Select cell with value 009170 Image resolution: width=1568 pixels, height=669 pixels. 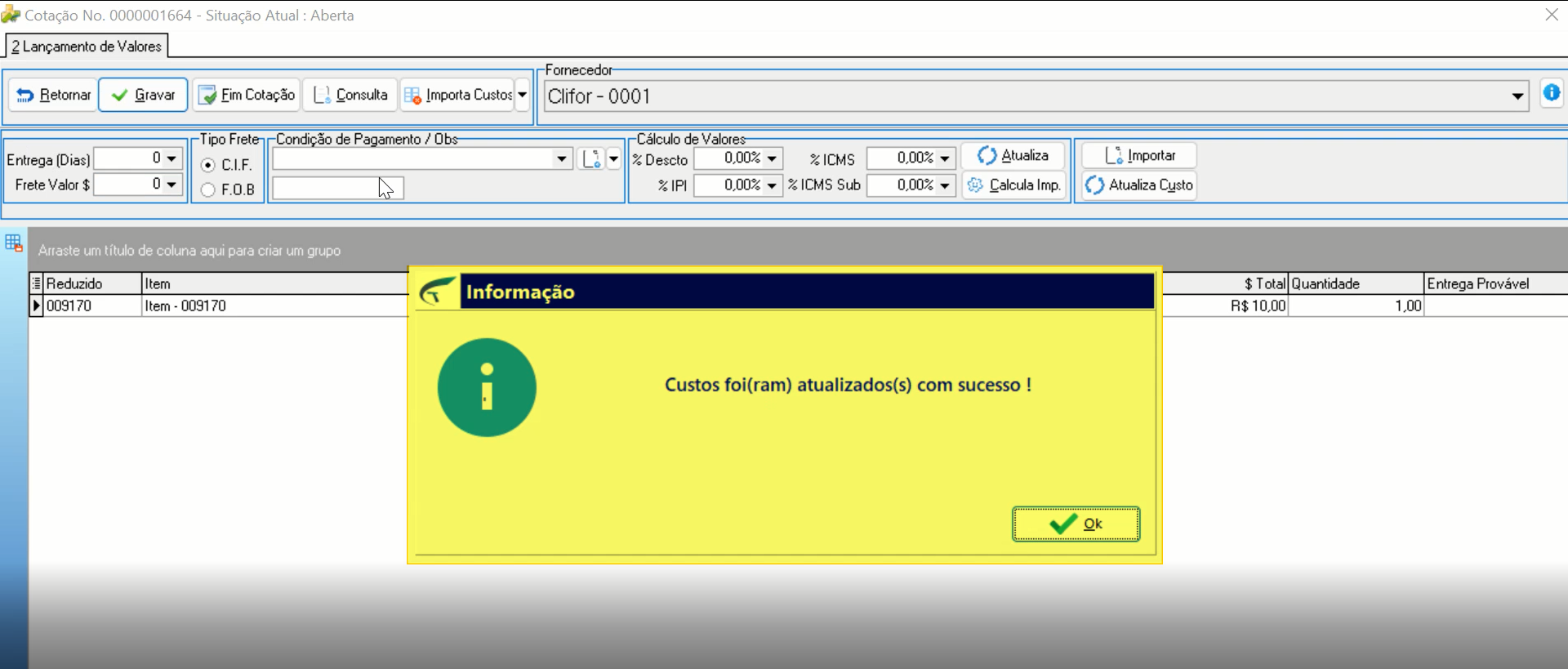92,306
